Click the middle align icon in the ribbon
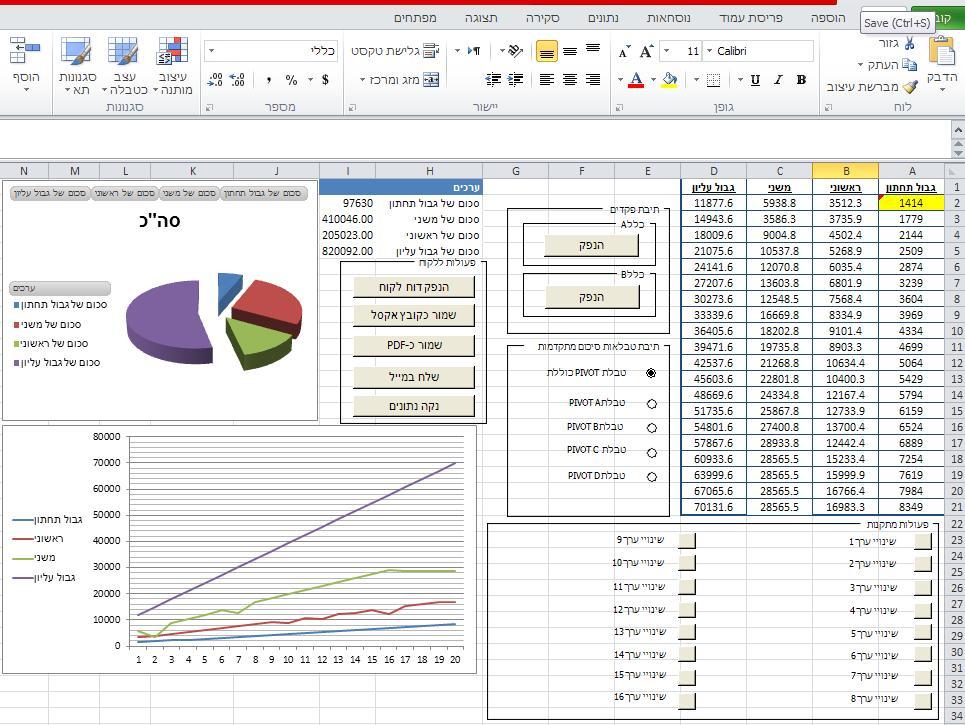965x725 pixels. point(570,51)
